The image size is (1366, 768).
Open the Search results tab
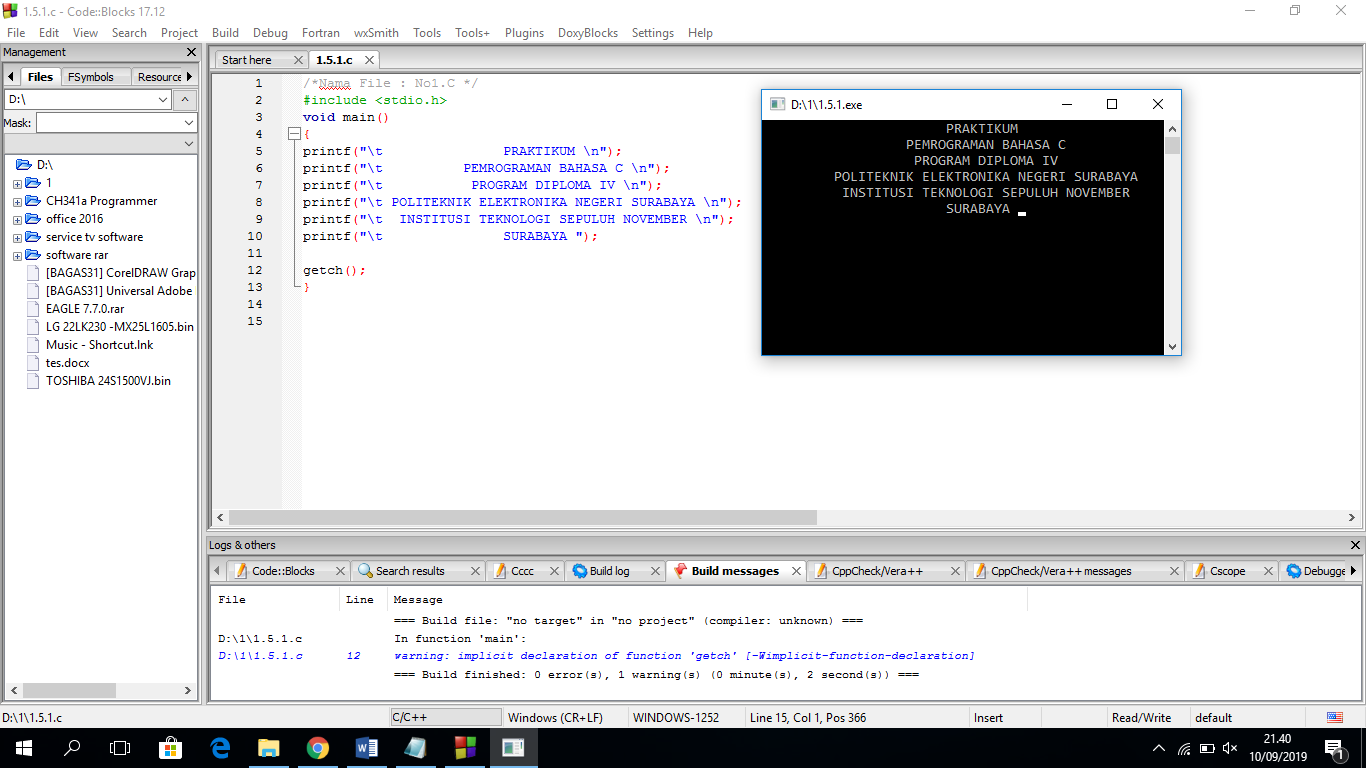409,571
